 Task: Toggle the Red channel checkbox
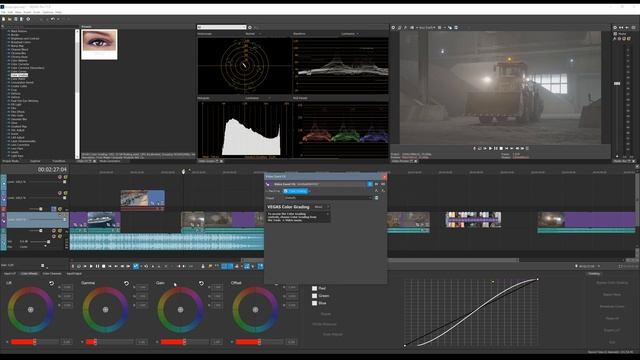pos(314,288)
